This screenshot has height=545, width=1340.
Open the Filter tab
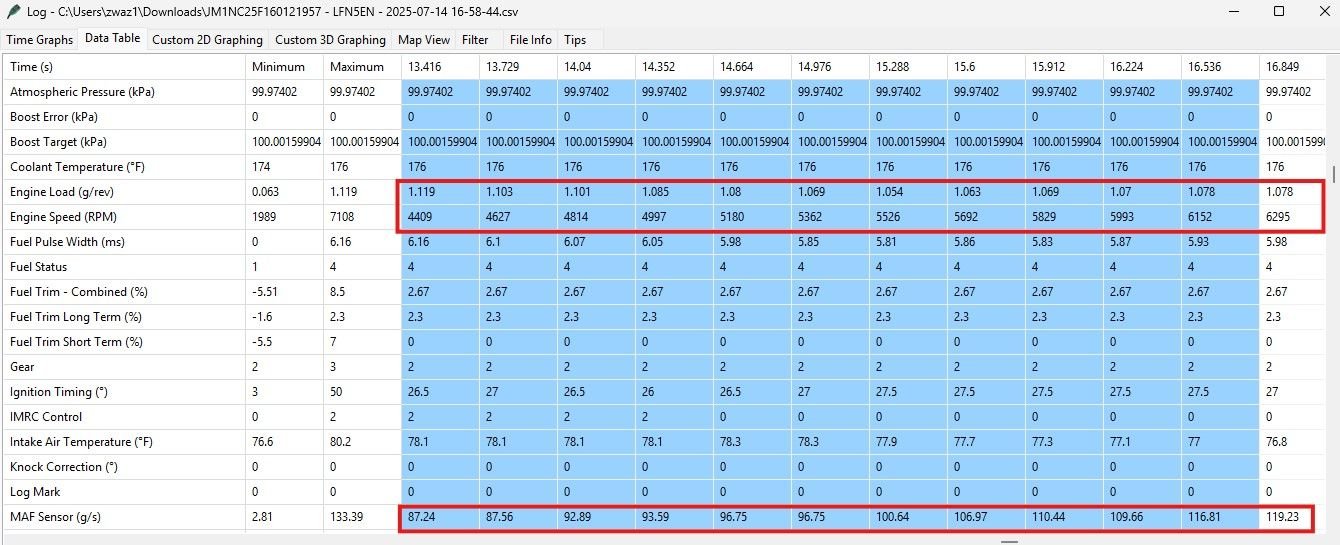click(x=475, y=40)
